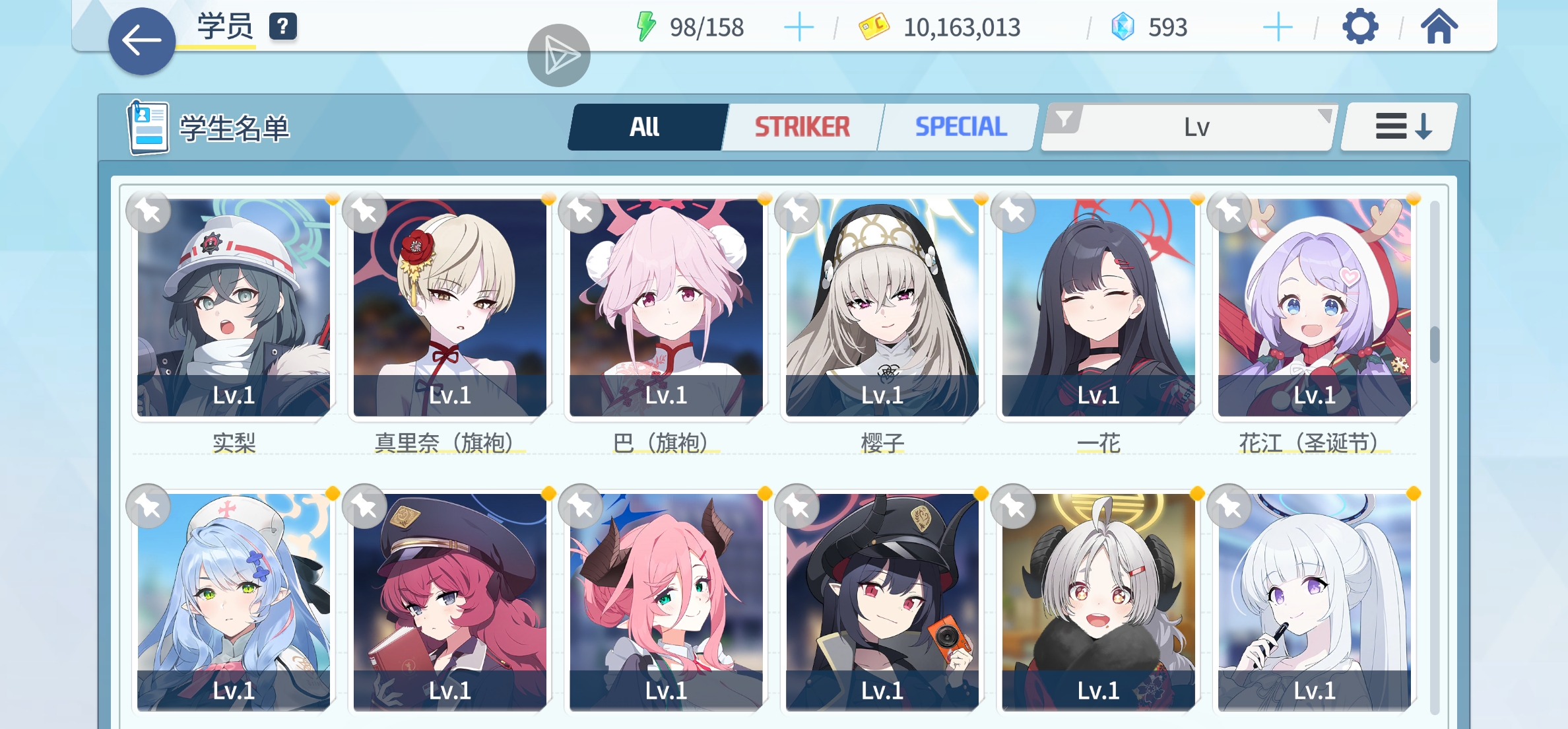The height and width of the screenshot is (729, 1568).
Task: Click the filter funnel icon
Action: pyautogui.click(x=1064, y=120)
